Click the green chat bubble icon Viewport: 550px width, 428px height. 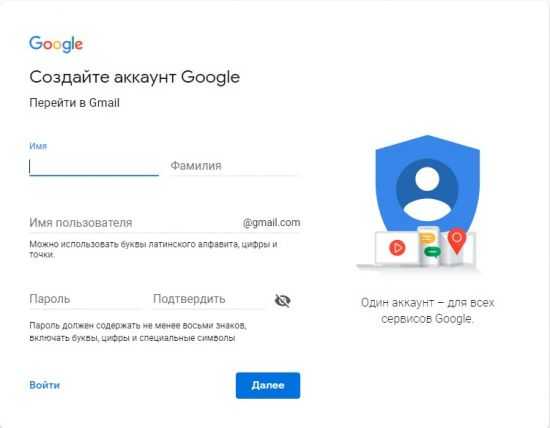tap(432, 252)
